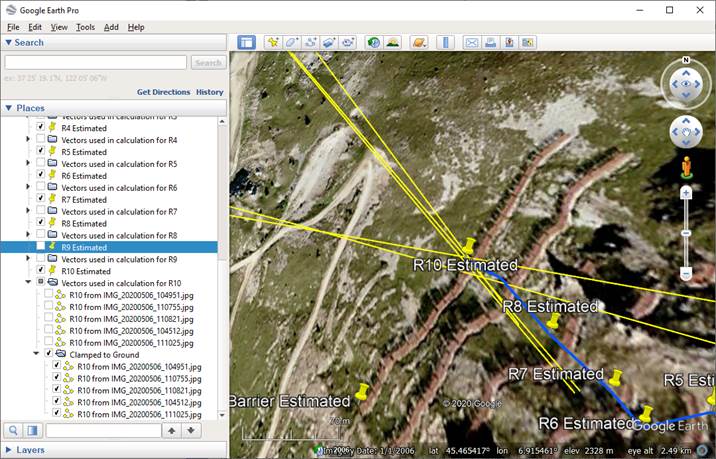
Task: Uncheck the R6 Estimated checkbox
Action: [x=41, y=174]
